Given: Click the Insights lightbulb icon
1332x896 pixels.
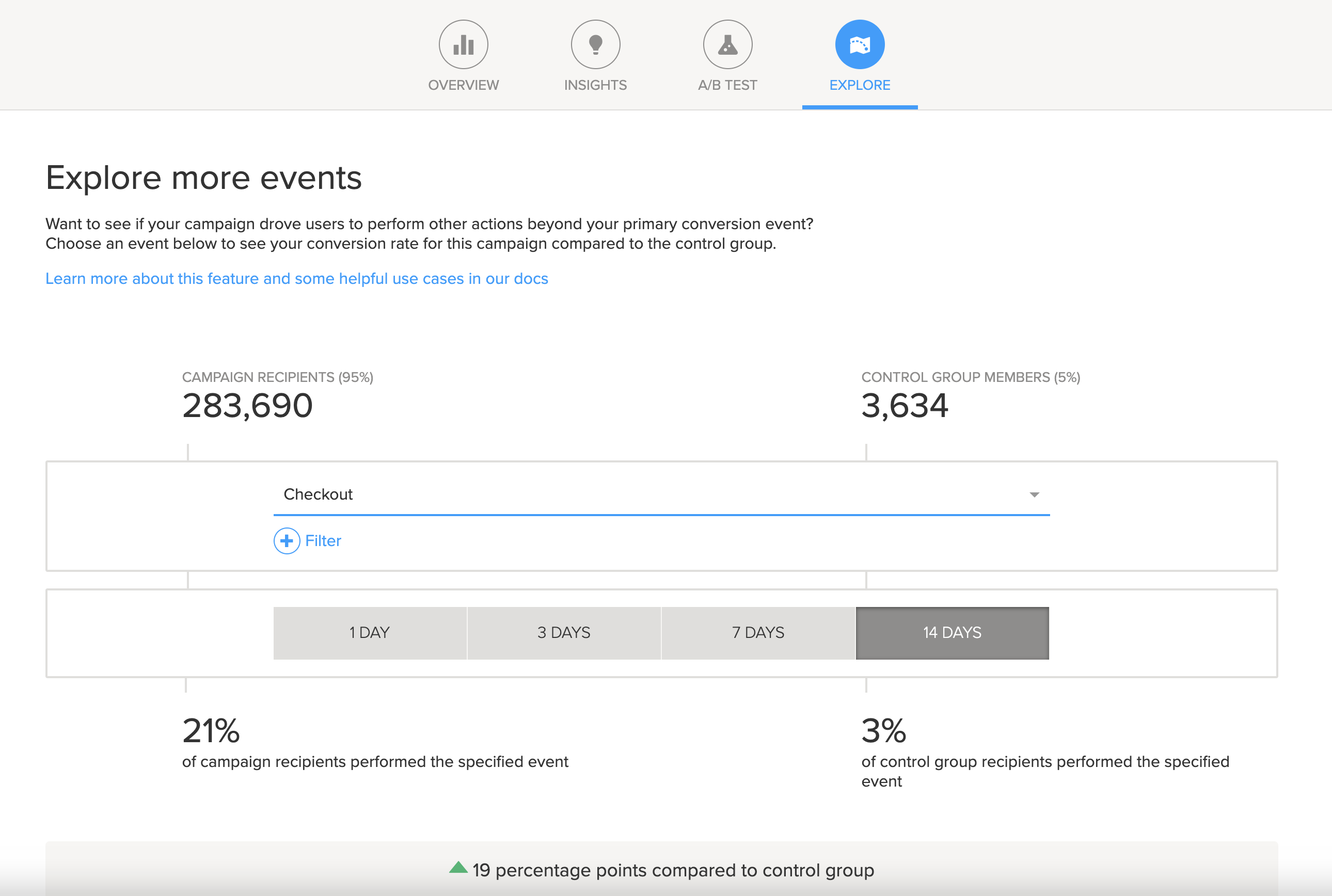Looking at the screenshot, I should 595,44.
